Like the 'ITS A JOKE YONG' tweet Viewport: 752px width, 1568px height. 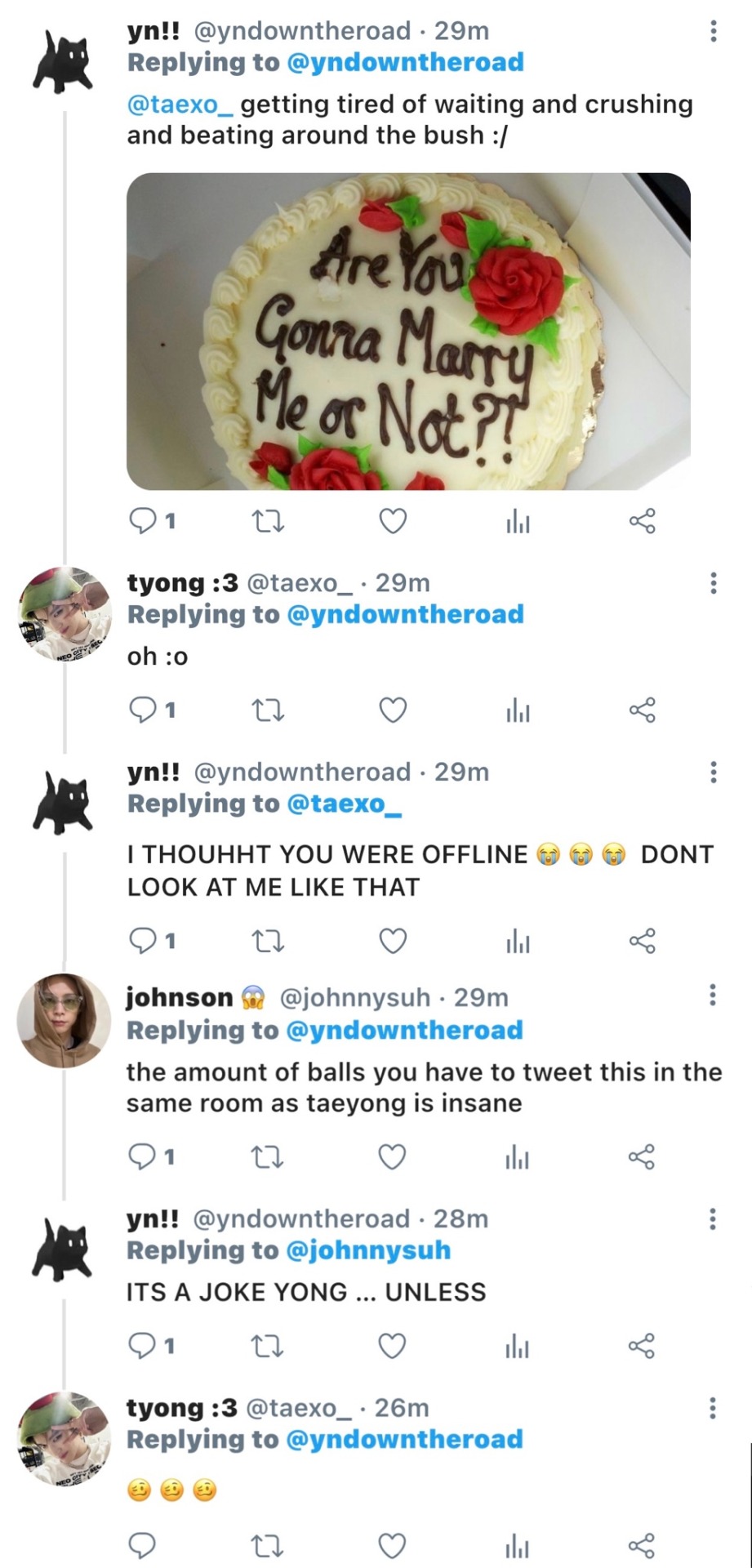coord(393,1346)
